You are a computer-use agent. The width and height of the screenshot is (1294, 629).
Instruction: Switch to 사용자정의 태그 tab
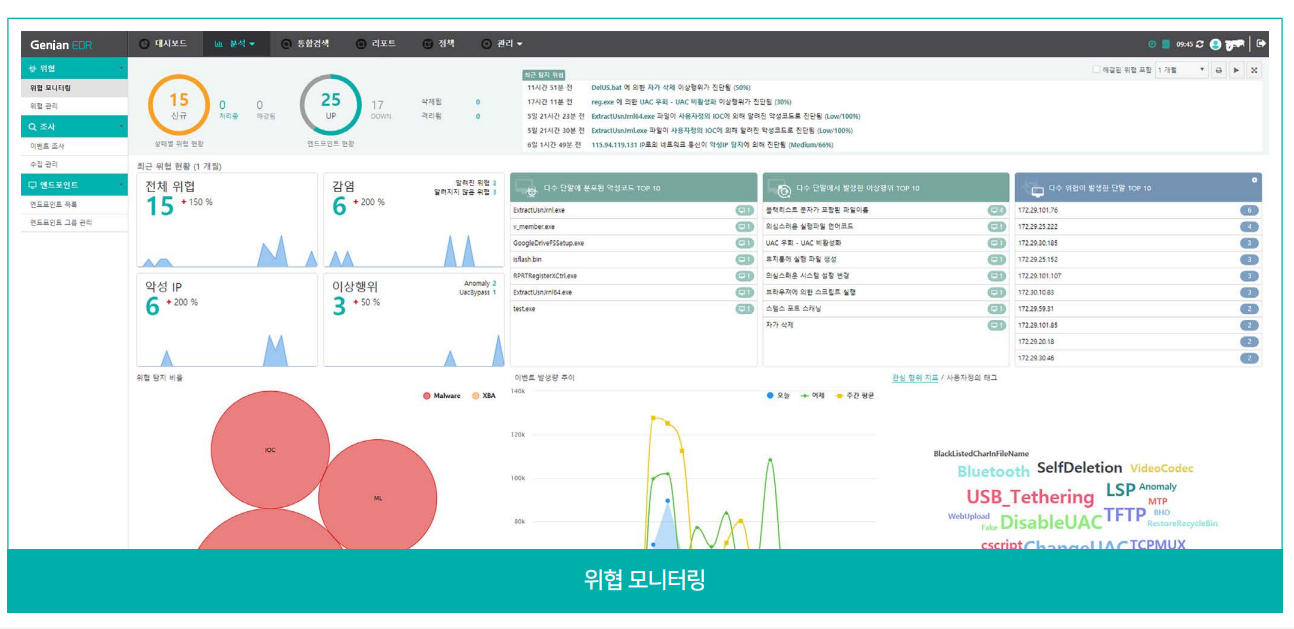(972, 378)
